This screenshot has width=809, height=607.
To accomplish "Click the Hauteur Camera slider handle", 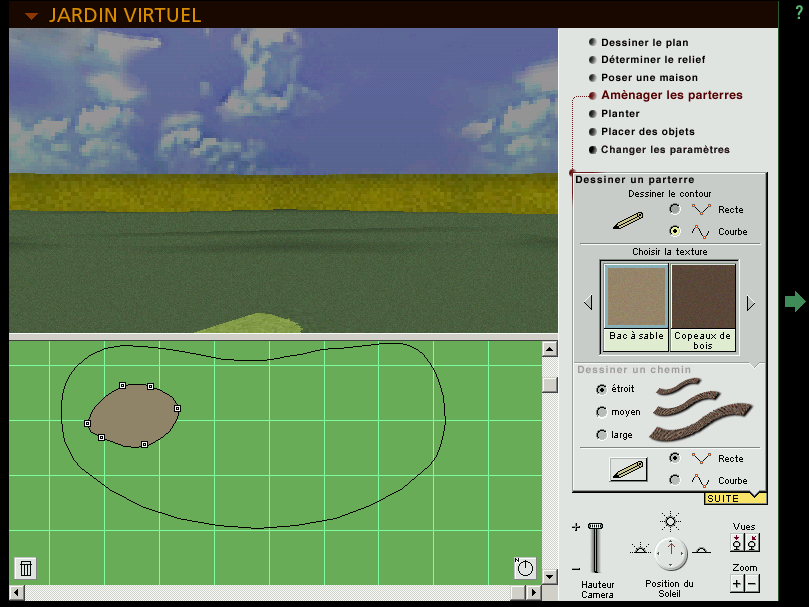I will tap(596, 526).
